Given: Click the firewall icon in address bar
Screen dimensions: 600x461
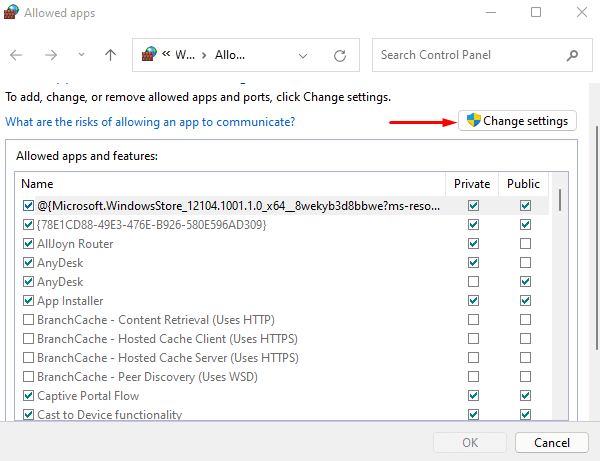Looking at the screenshot, I should [x=149, y=54].
